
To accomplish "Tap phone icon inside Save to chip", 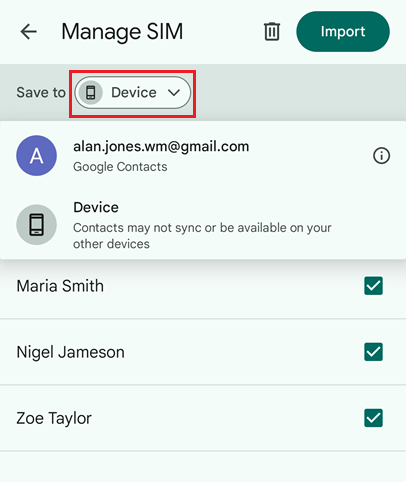I will (x=91, y=93).
